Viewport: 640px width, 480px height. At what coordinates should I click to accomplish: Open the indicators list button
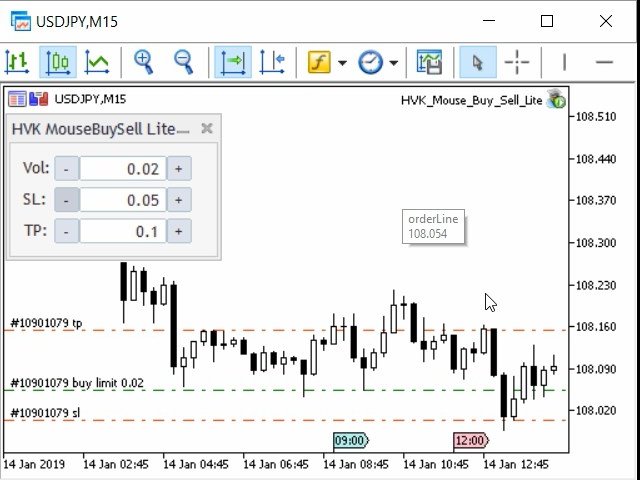coord(319,62)
